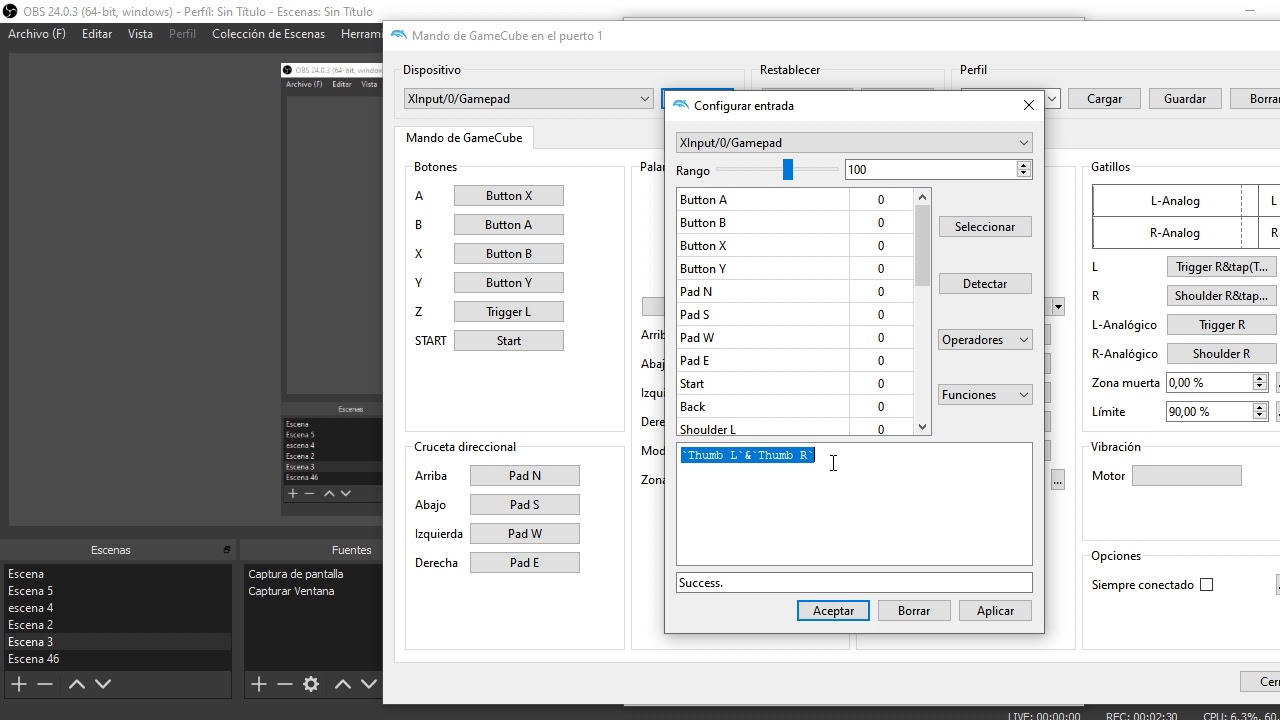This screenshot has height=720, width=1280.
Task: Open Perfil menu in OBS
Action: click(x=182, y=34)
